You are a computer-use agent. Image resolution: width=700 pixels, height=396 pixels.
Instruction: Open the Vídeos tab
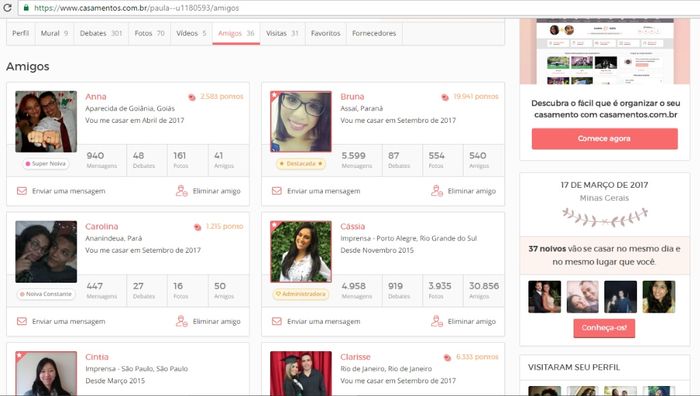(191, 33)
